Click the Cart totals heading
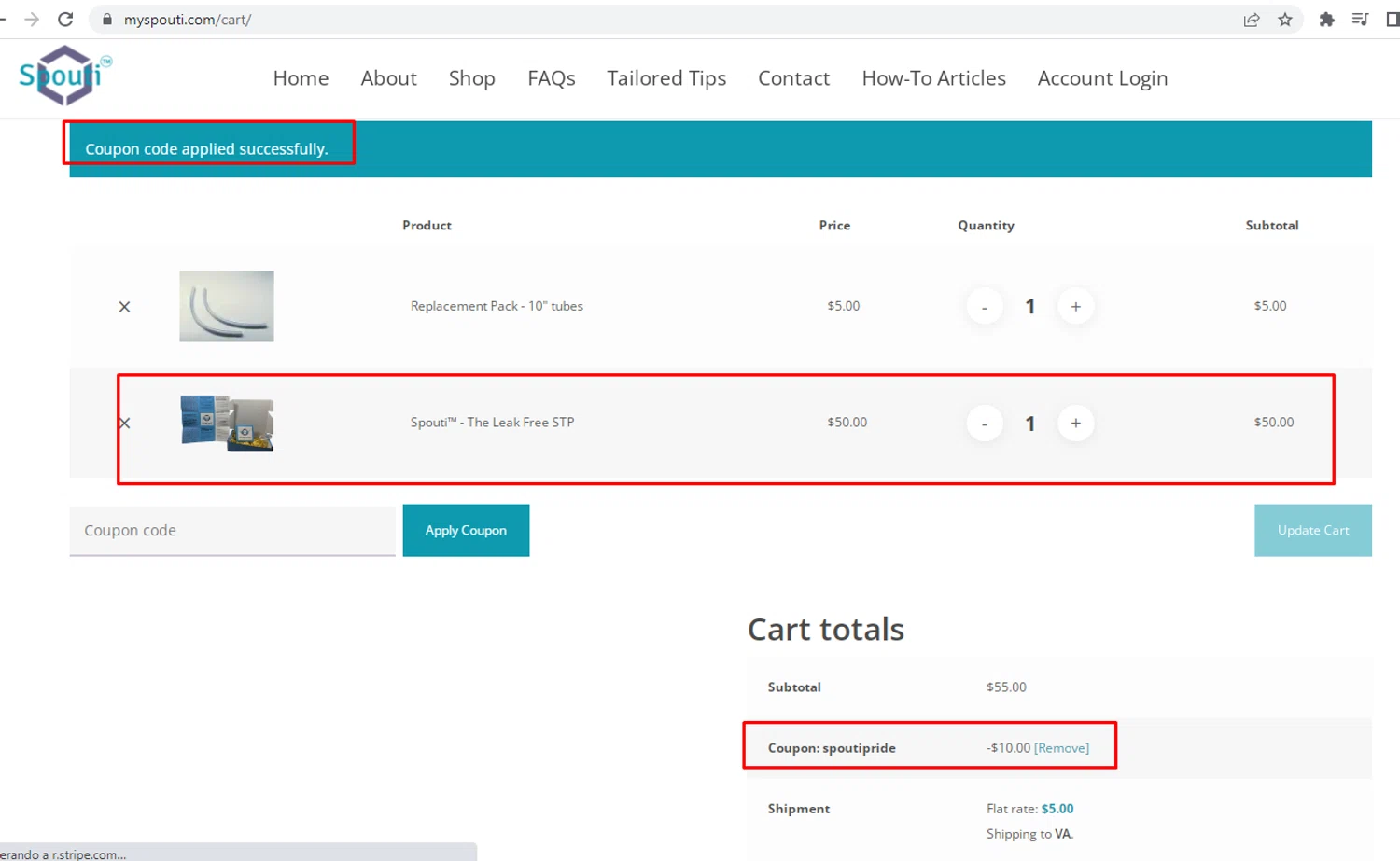 point(825,630)
